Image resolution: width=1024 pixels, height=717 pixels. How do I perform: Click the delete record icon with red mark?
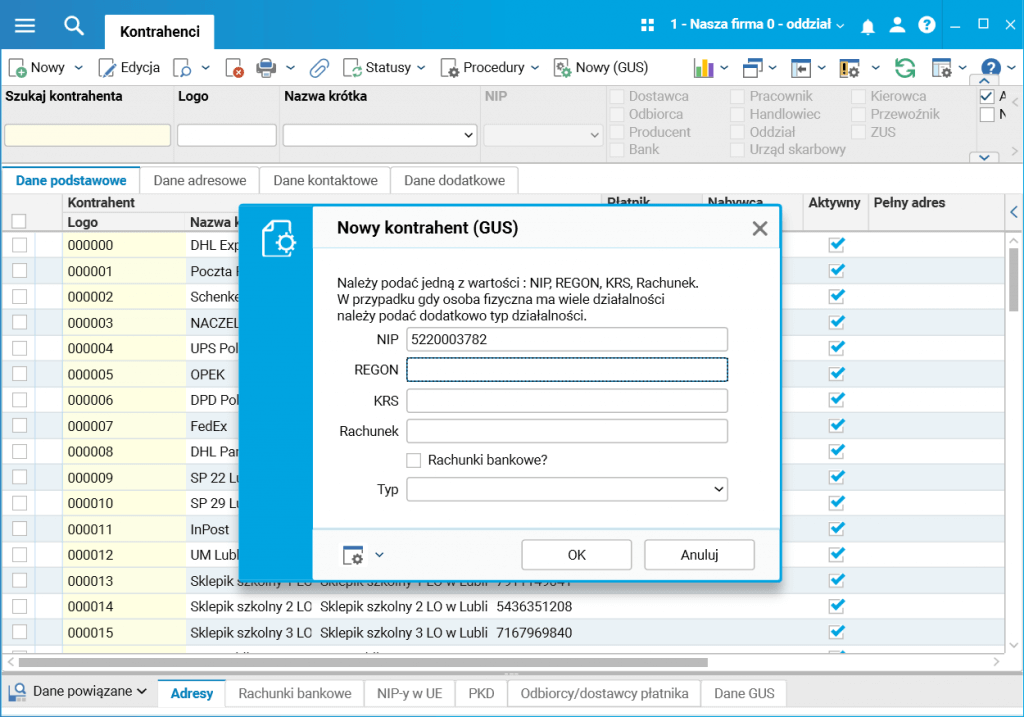[x=234, y=68]
